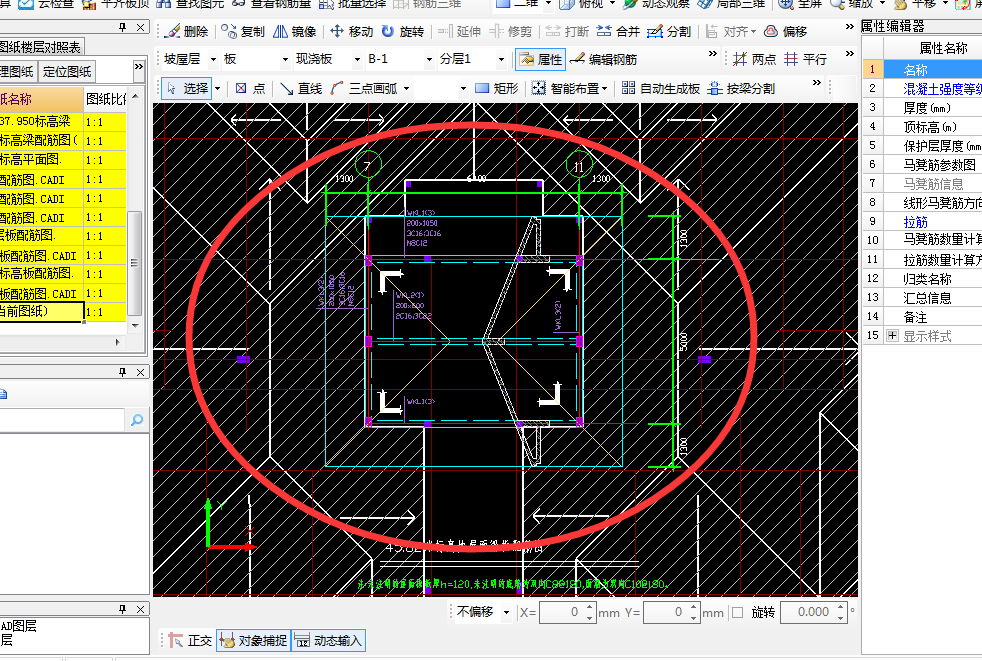Click the 图纸比例 column header

(x=105, y=98)
